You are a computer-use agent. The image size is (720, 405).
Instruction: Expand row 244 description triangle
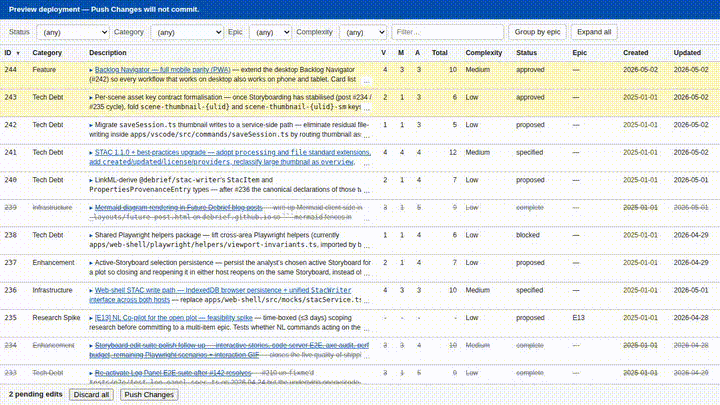tap(91, 70)
